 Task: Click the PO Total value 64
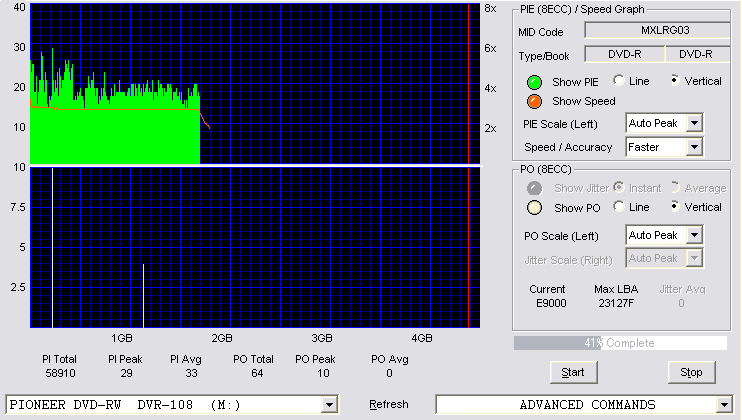[x=257, y=374]
